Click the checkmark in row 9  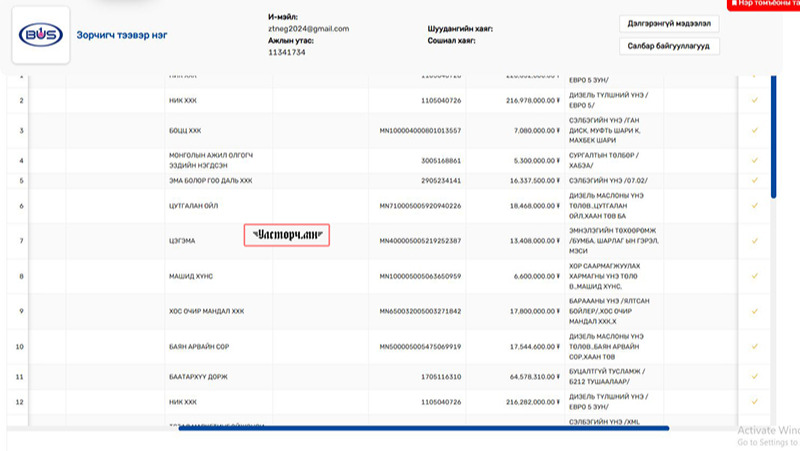(755, 311)
